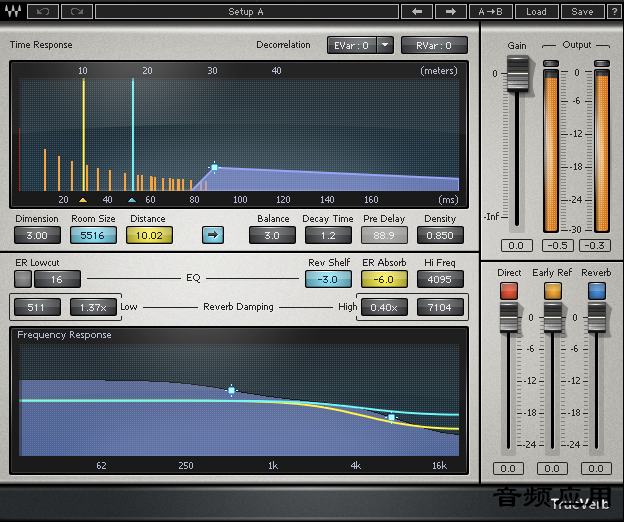
Task: Copy setup with A→B button
Action: pyautogui.click(x=490, y=12)
